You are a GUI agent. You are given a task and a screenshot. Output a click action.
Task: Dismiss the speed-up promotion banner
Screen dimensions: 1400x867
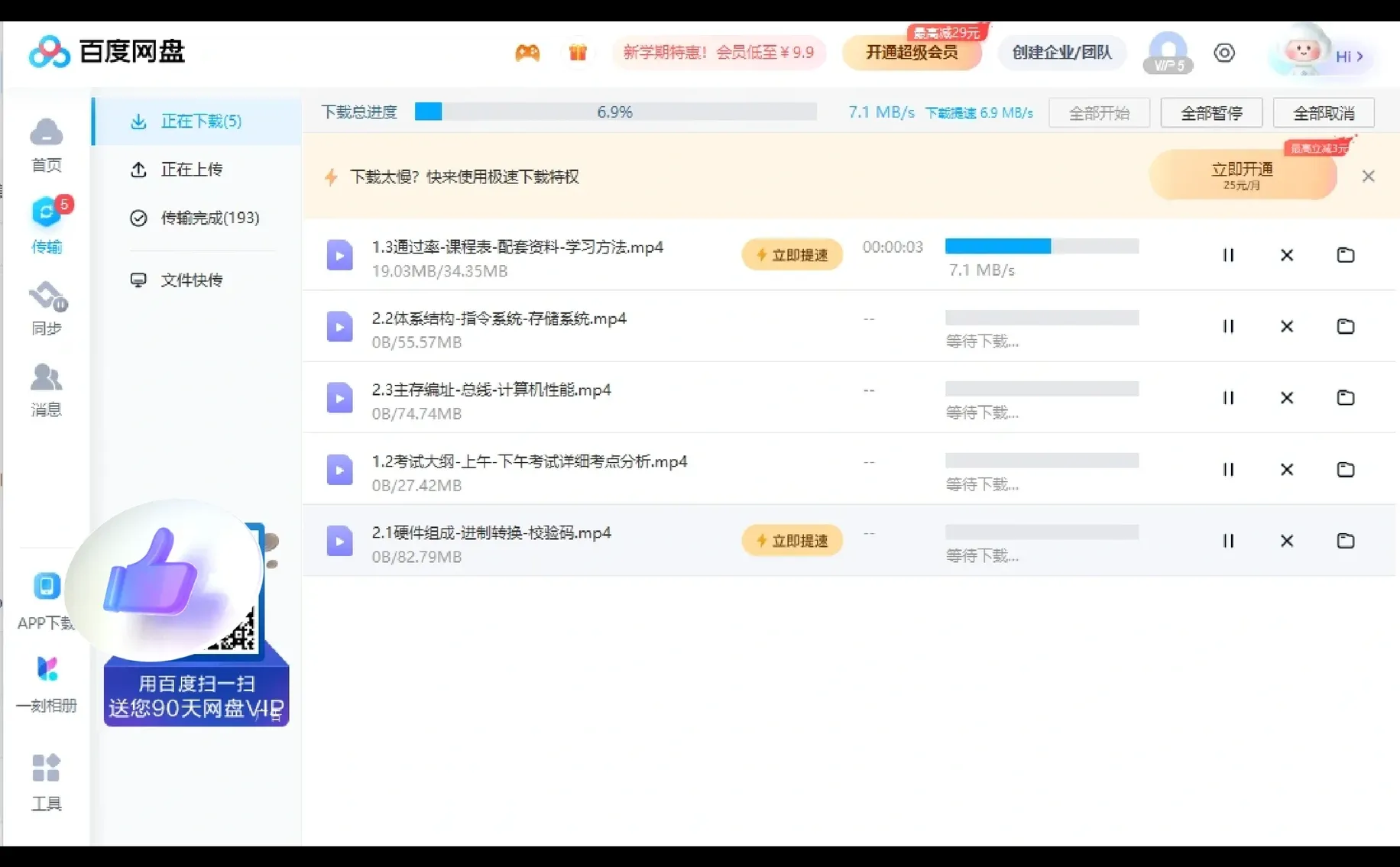pyautogui.click(x=1369, y=176)
